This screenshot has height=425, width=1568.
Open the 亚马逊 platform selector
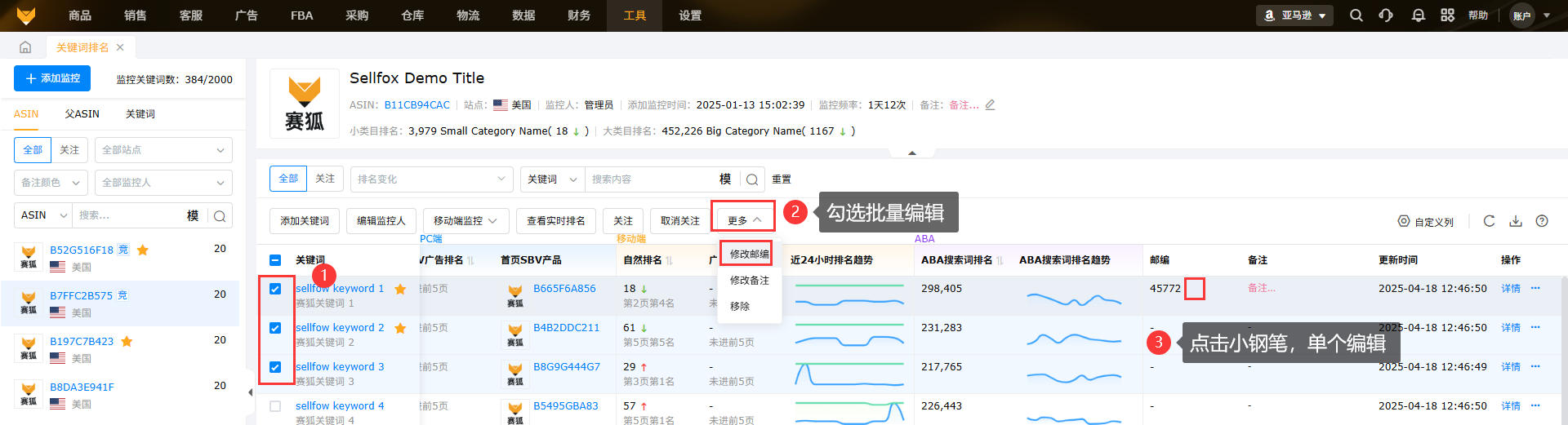coord(1294,15)
